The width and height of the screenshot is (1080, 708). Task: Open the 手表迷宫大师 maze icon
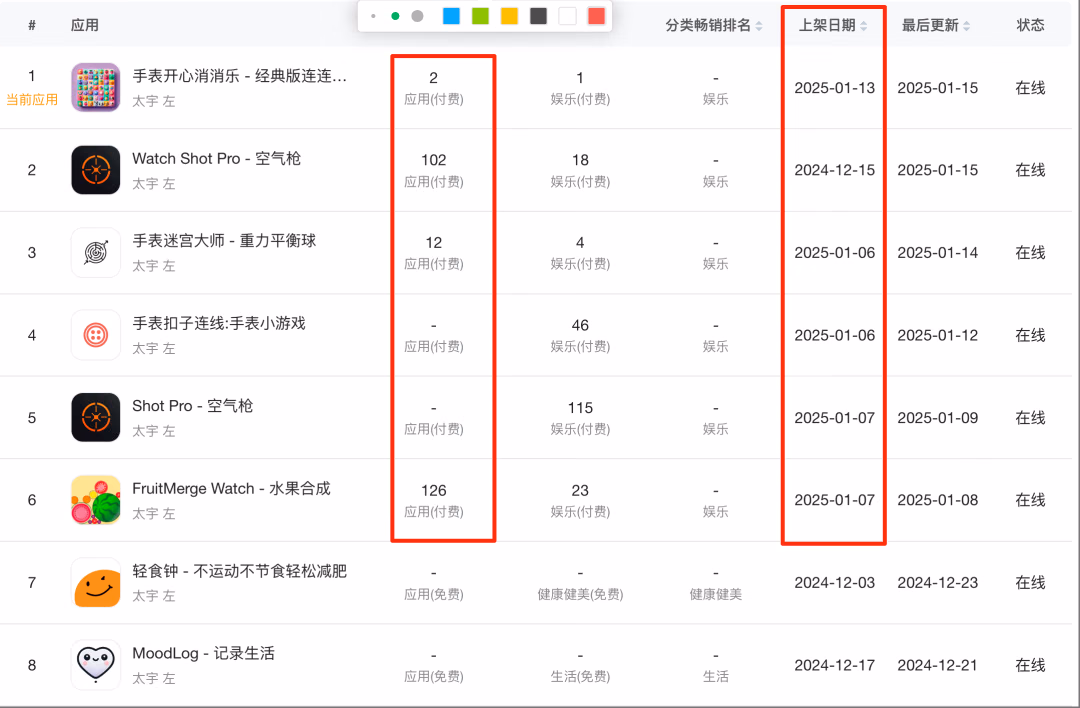(x=96, y=253)
